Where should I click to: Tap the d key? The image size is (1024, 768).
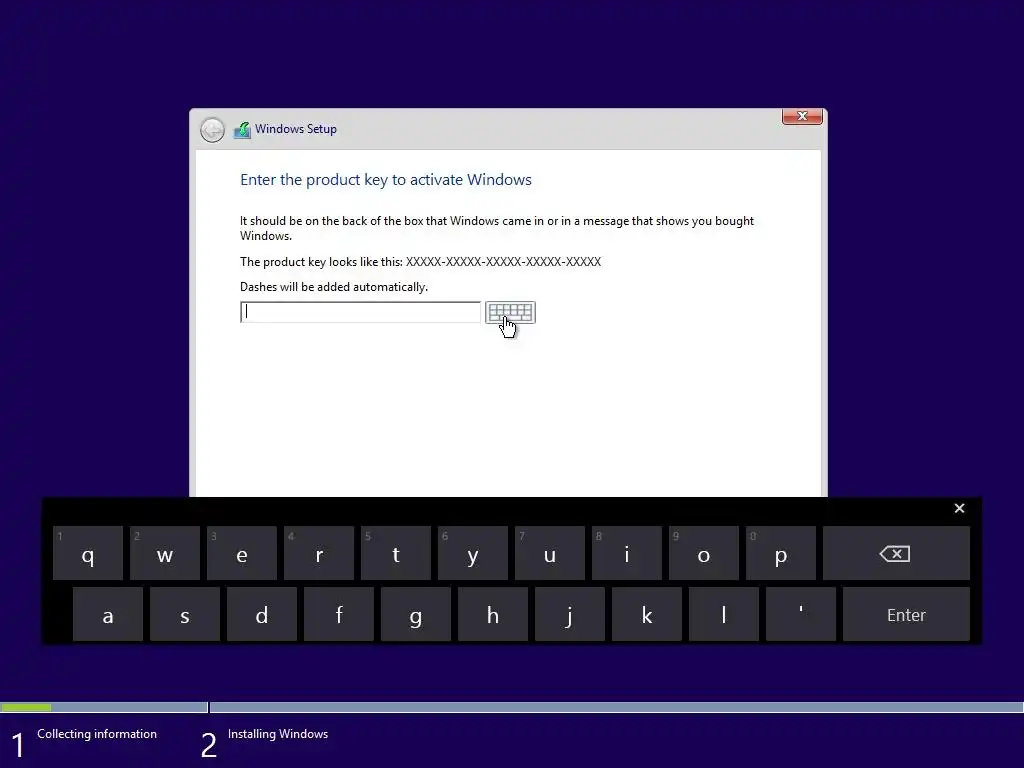pyautogui.click(x=262, y=614)
